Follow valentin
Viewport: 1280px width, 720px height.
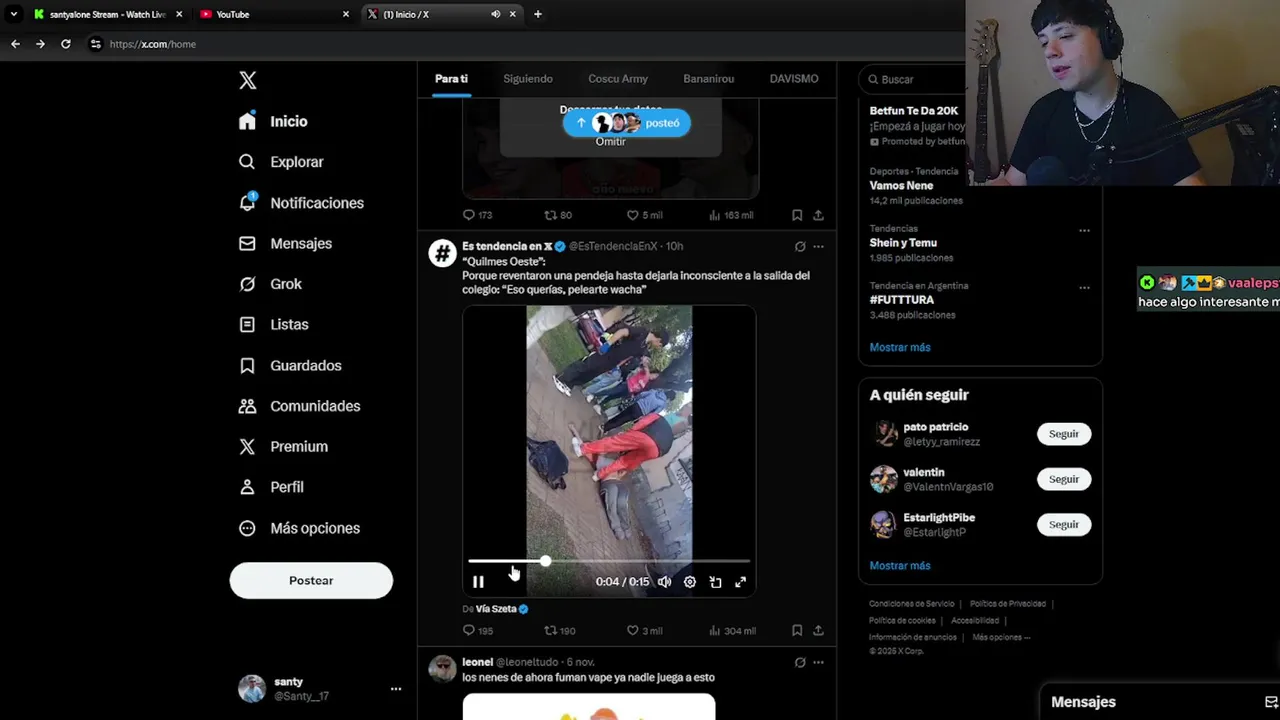click(x=1064, y=479)
